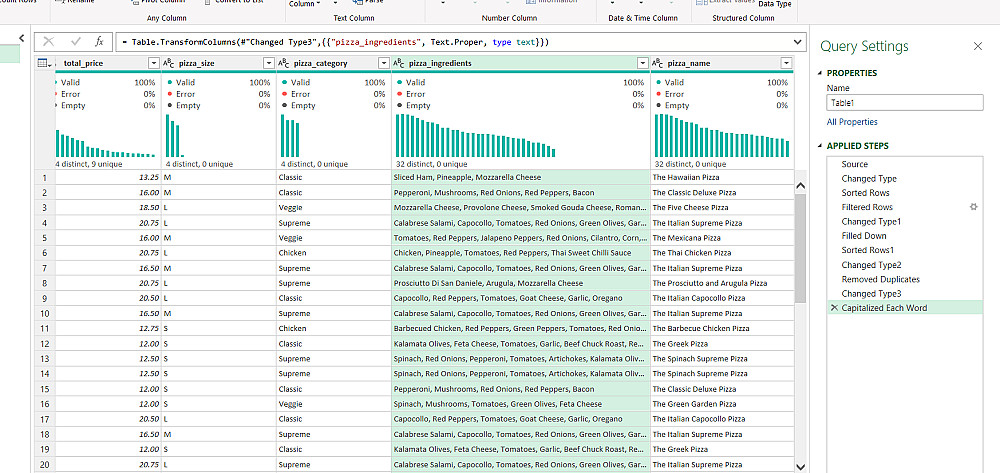Click the fx add step icon

tap(99, 42)
